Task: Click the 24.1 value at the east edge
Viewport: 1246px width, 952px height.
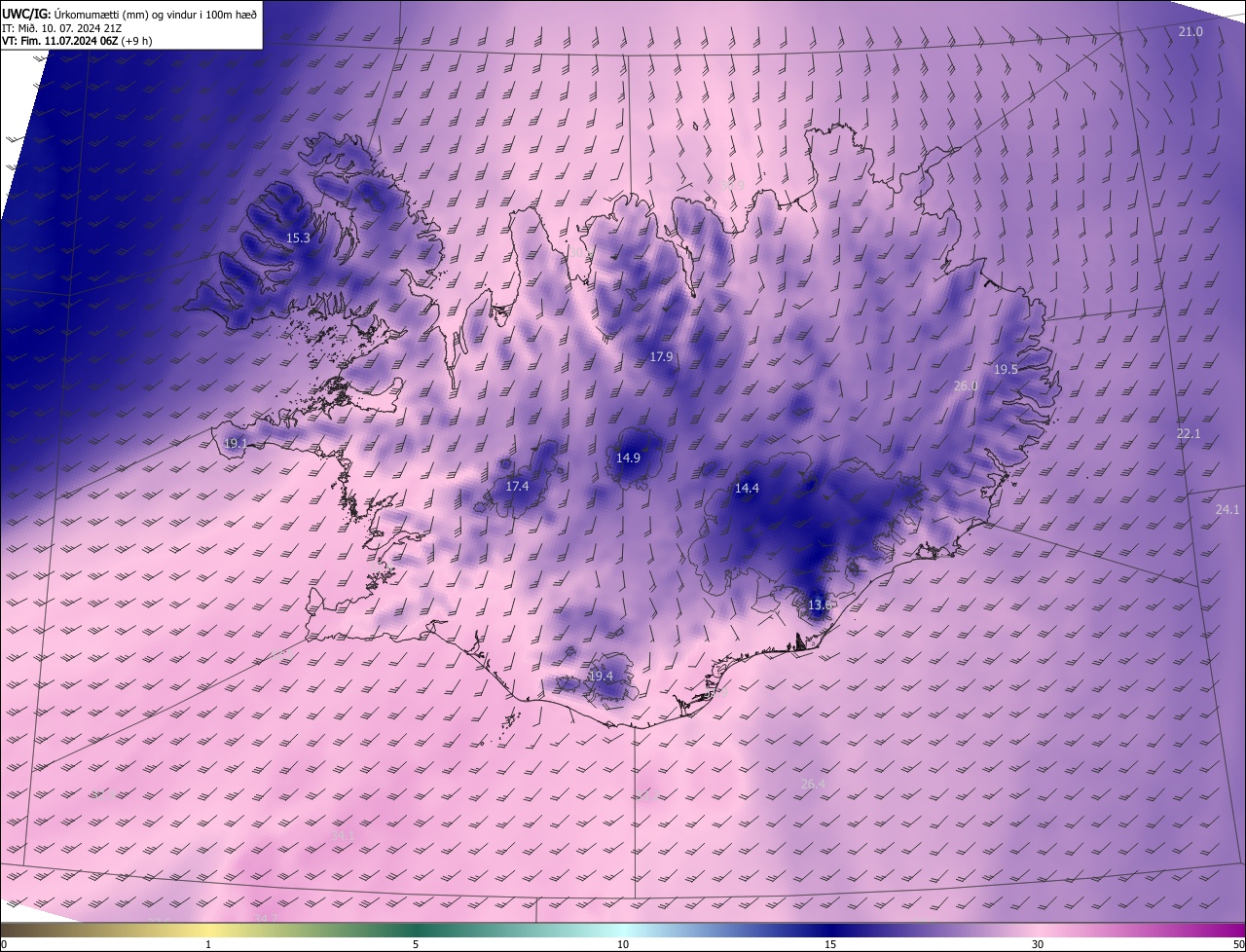Action: click(1228, 510)
